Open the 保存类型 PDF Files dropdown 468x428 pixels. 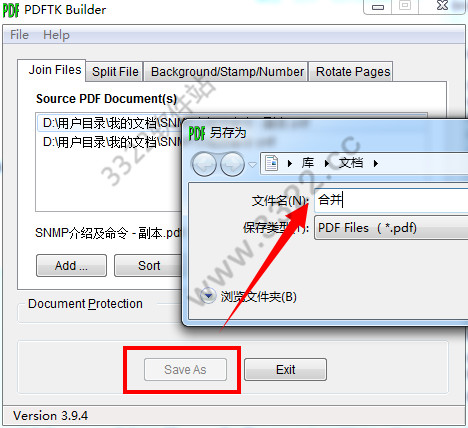click(391, 228)
